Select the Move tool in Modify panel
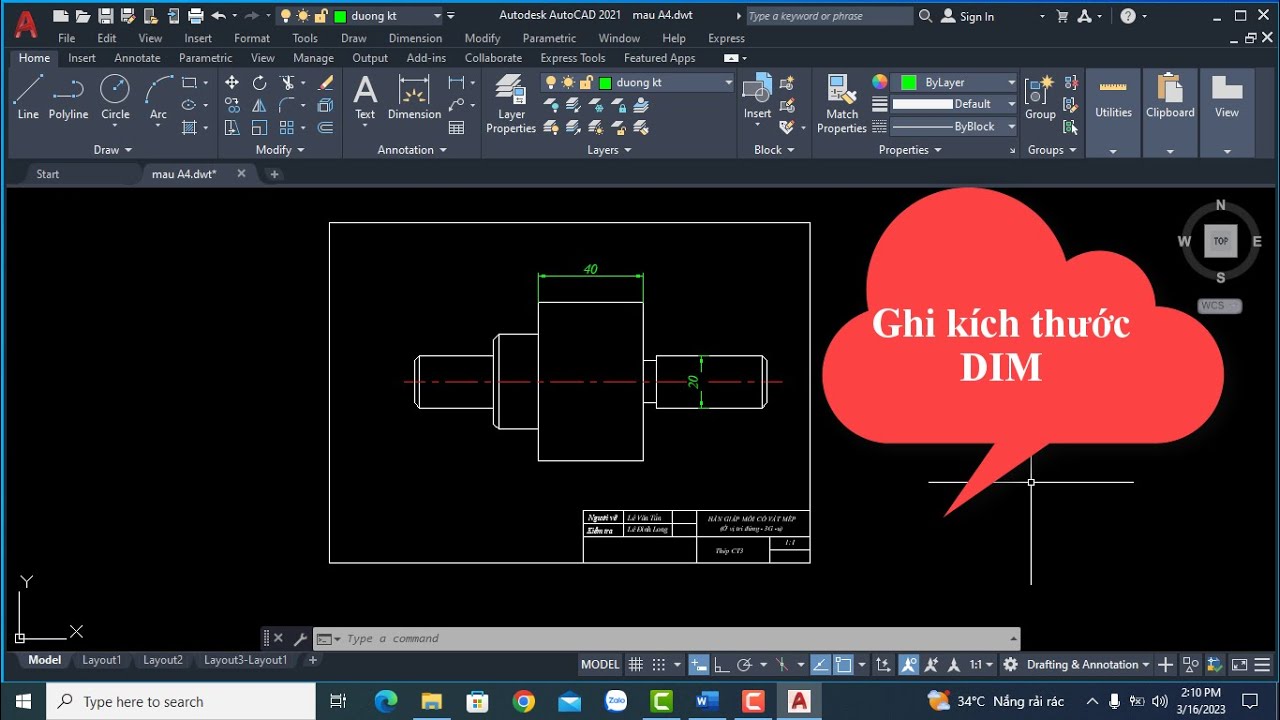This screenshot has width=1280, height=720. pos(232,83)
